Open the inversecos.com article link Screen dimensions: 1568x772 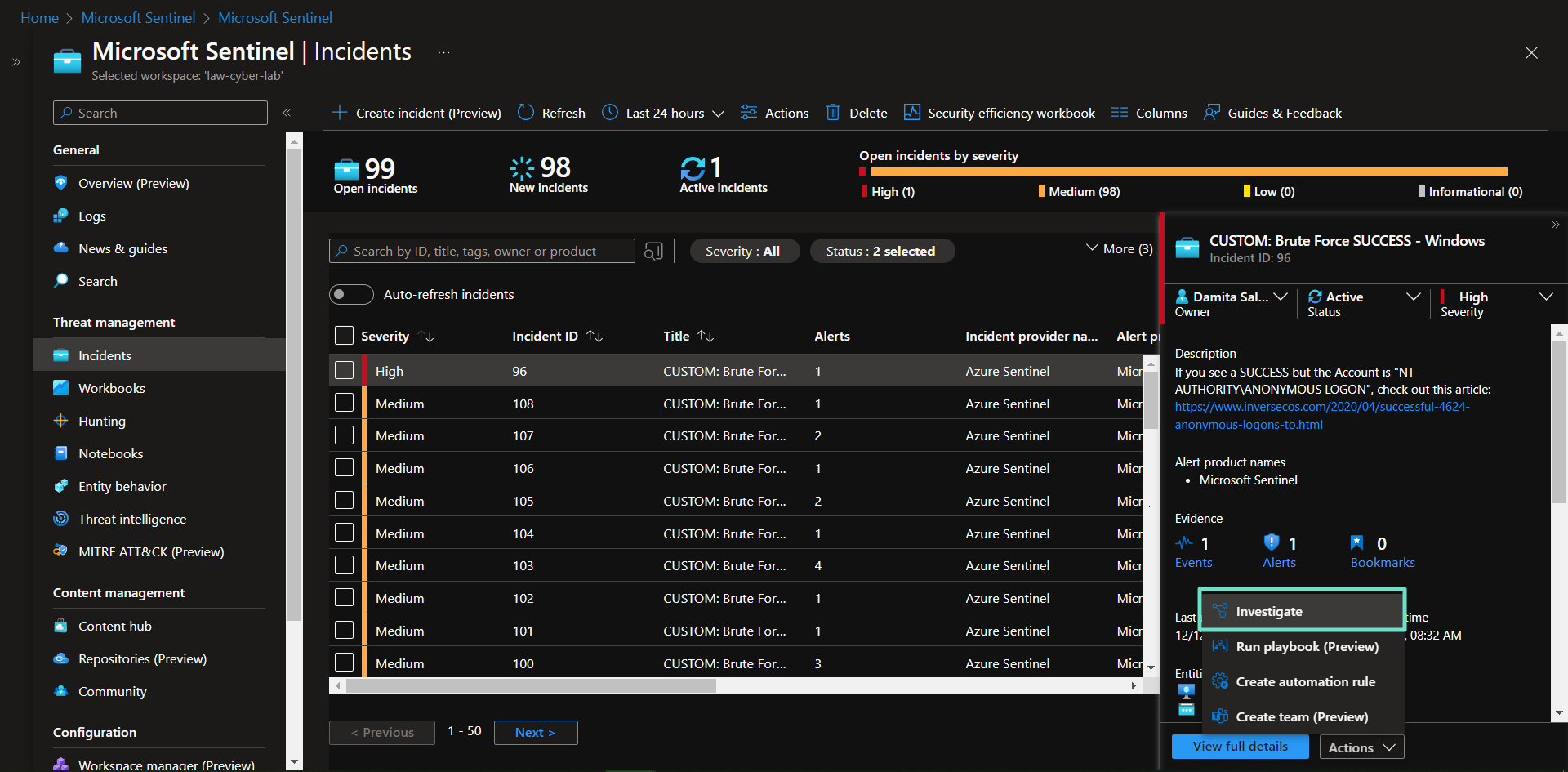point(1321,416)
